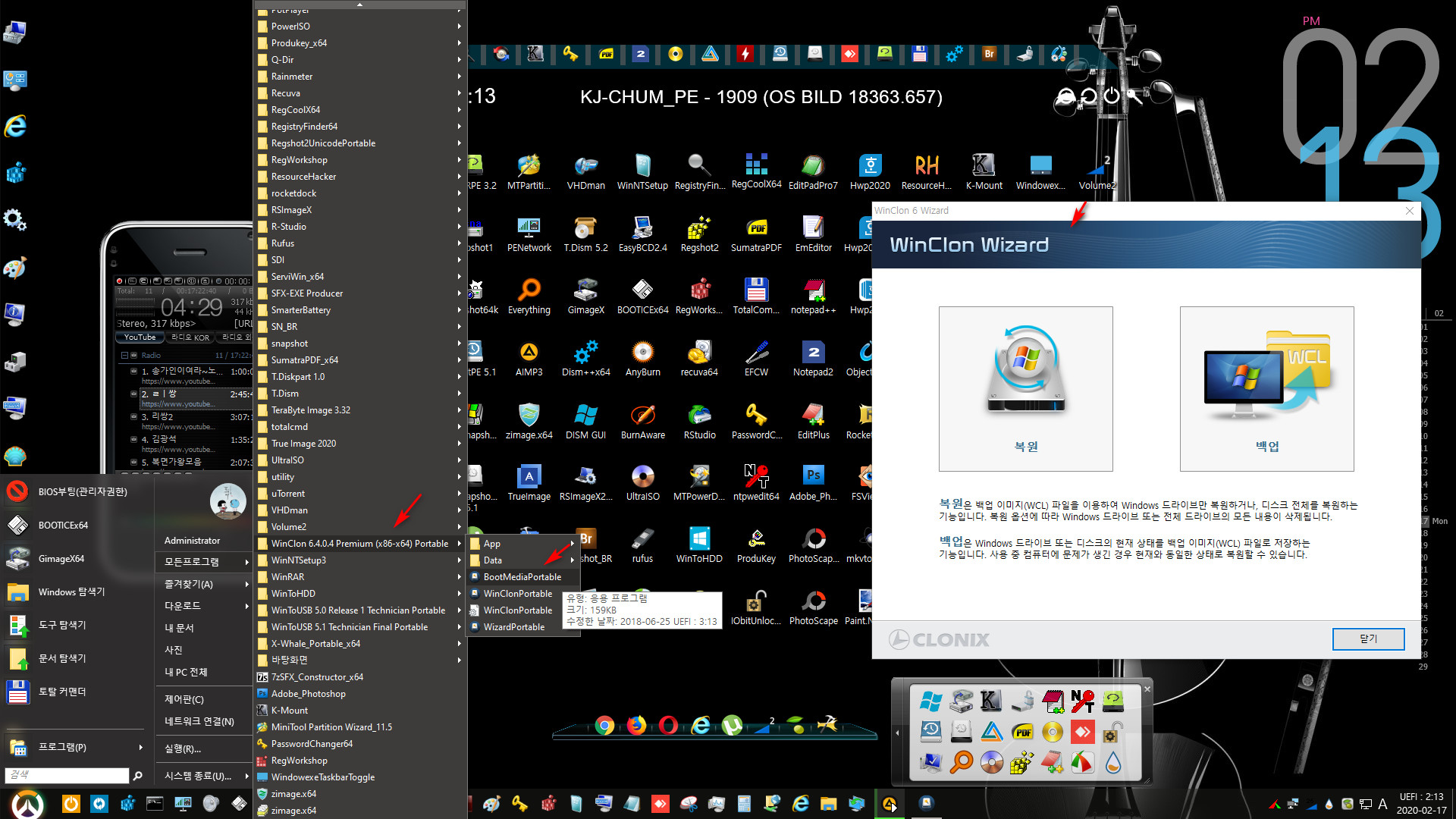Launch AIMP3 desktop icon
This screenshot has width=1456, height=819.
[x=529, y=359]
